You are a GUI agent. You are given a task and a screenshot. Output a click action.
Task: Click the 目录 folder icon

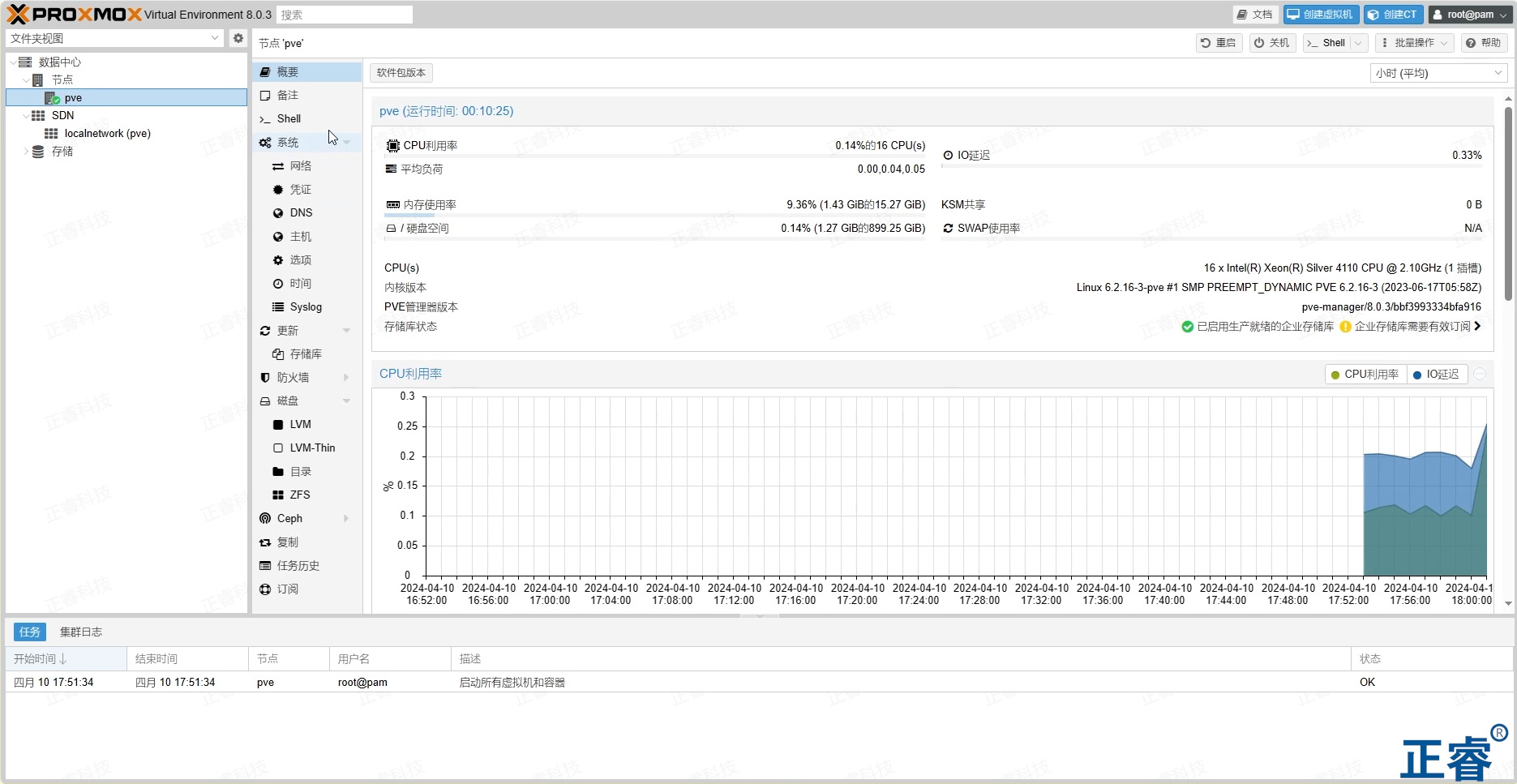pyautogui.click(x=278, y=472)
